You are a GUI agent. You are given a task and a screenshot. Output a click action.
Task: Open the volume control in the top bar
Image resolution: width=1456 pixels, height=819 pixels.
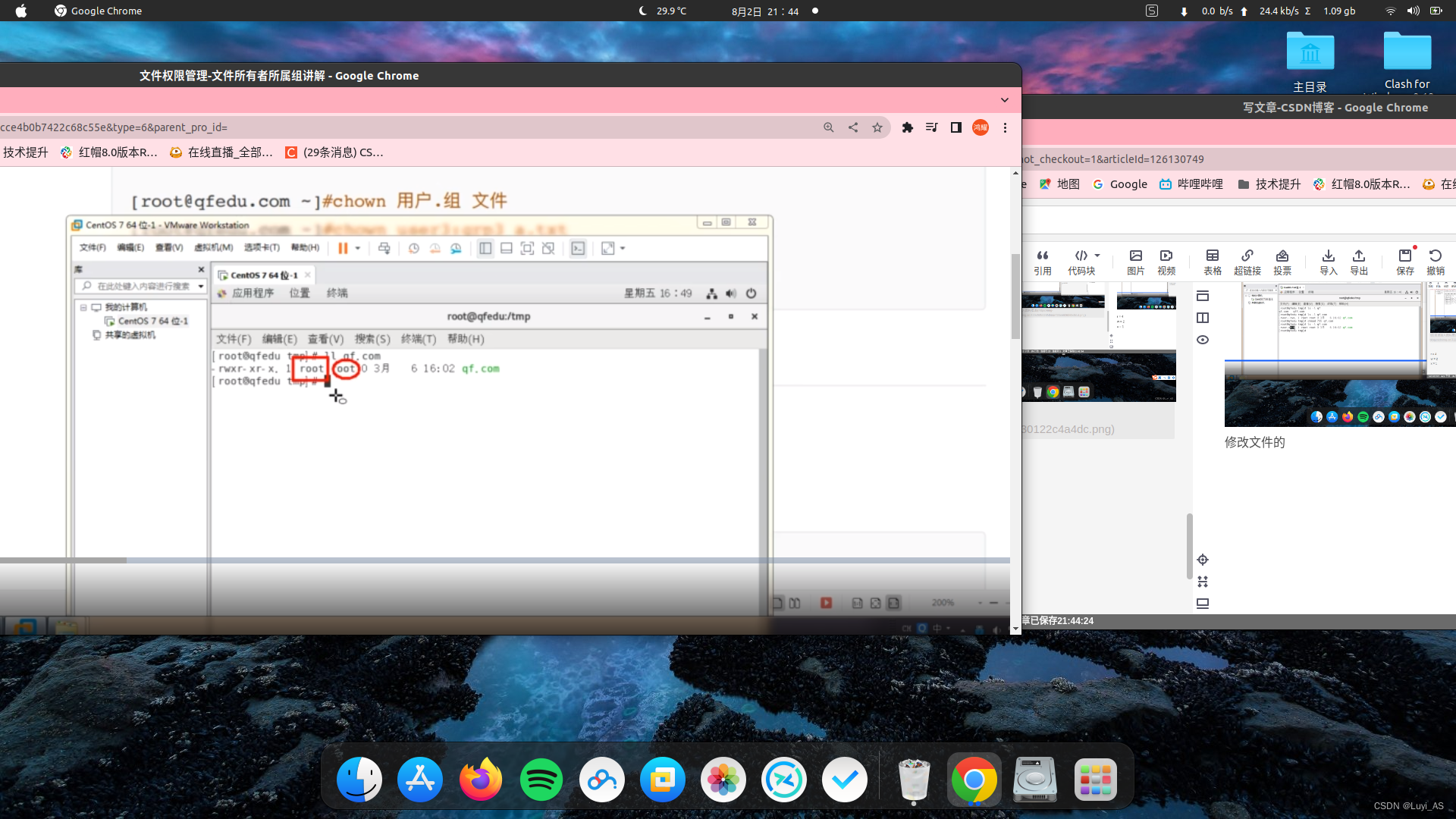[x=1413, y=11]
